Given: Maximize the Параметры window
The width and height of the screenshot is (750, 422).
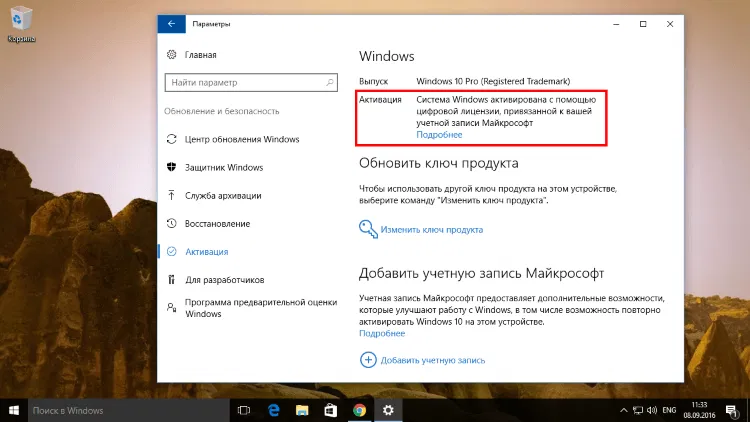Looking at the screenshot, I should (643, 24).
